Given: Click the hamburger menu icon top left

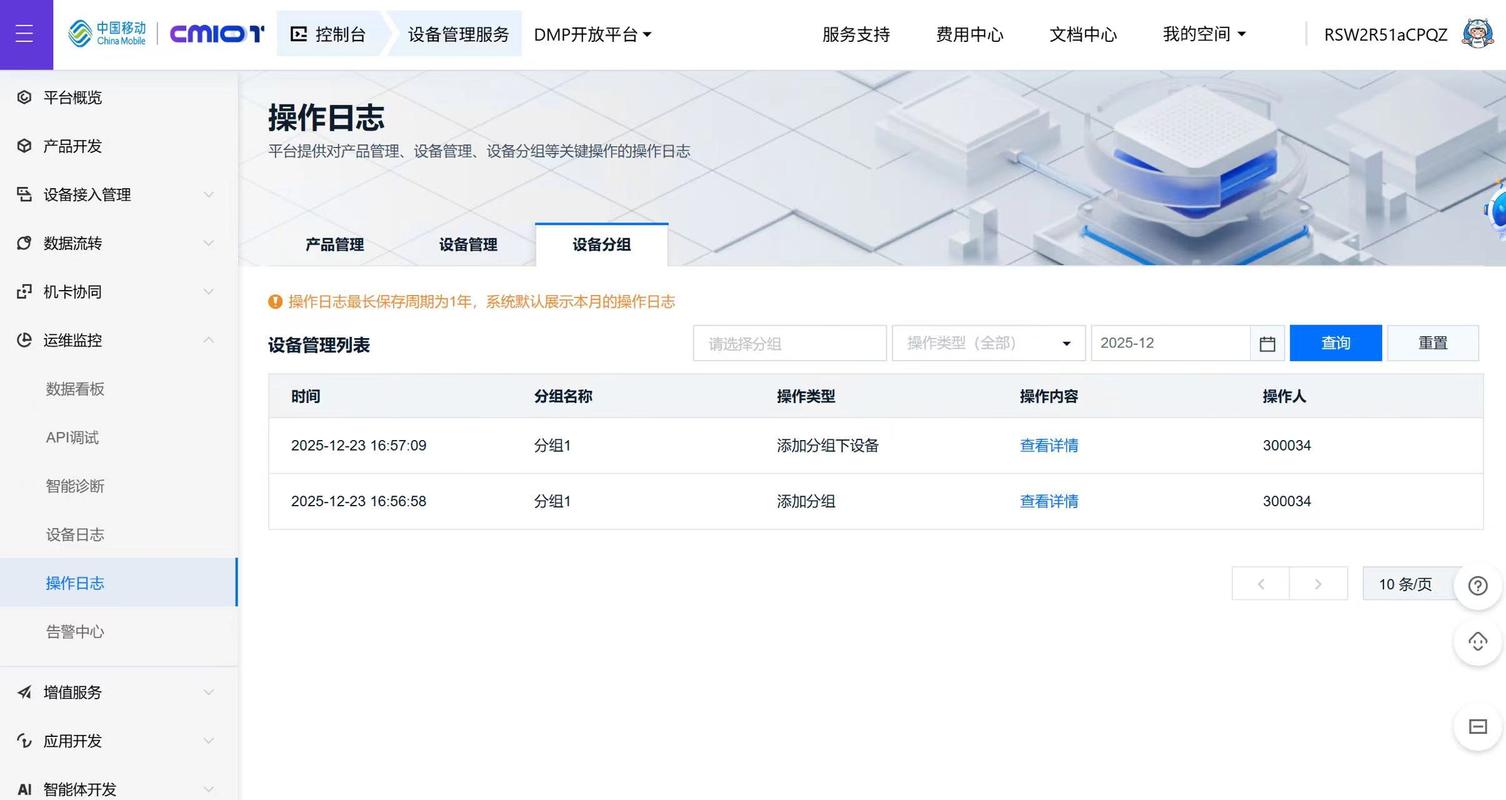Looking at the screenshot, I should [26, 33].
